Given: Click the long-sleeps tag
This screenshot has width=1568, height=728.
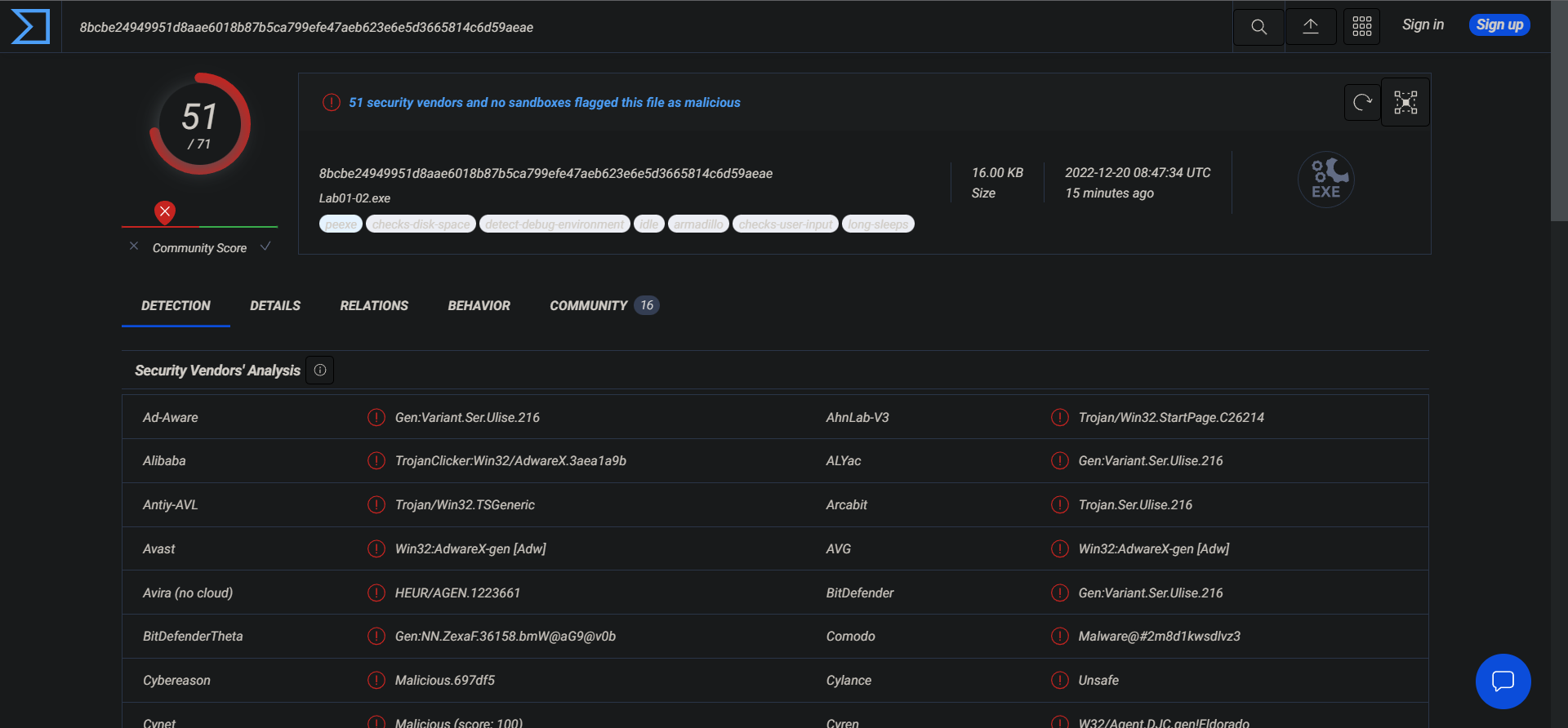Looking at the screenshot, I should (878, 224).
